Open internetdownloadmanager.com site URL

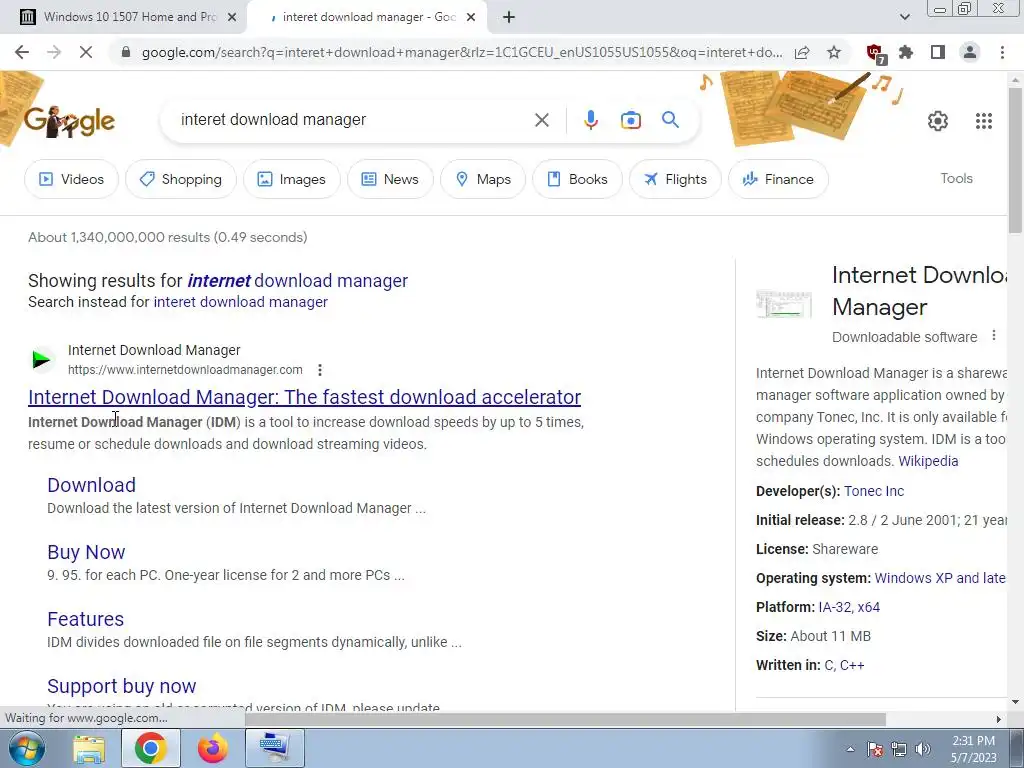point(185,370)
